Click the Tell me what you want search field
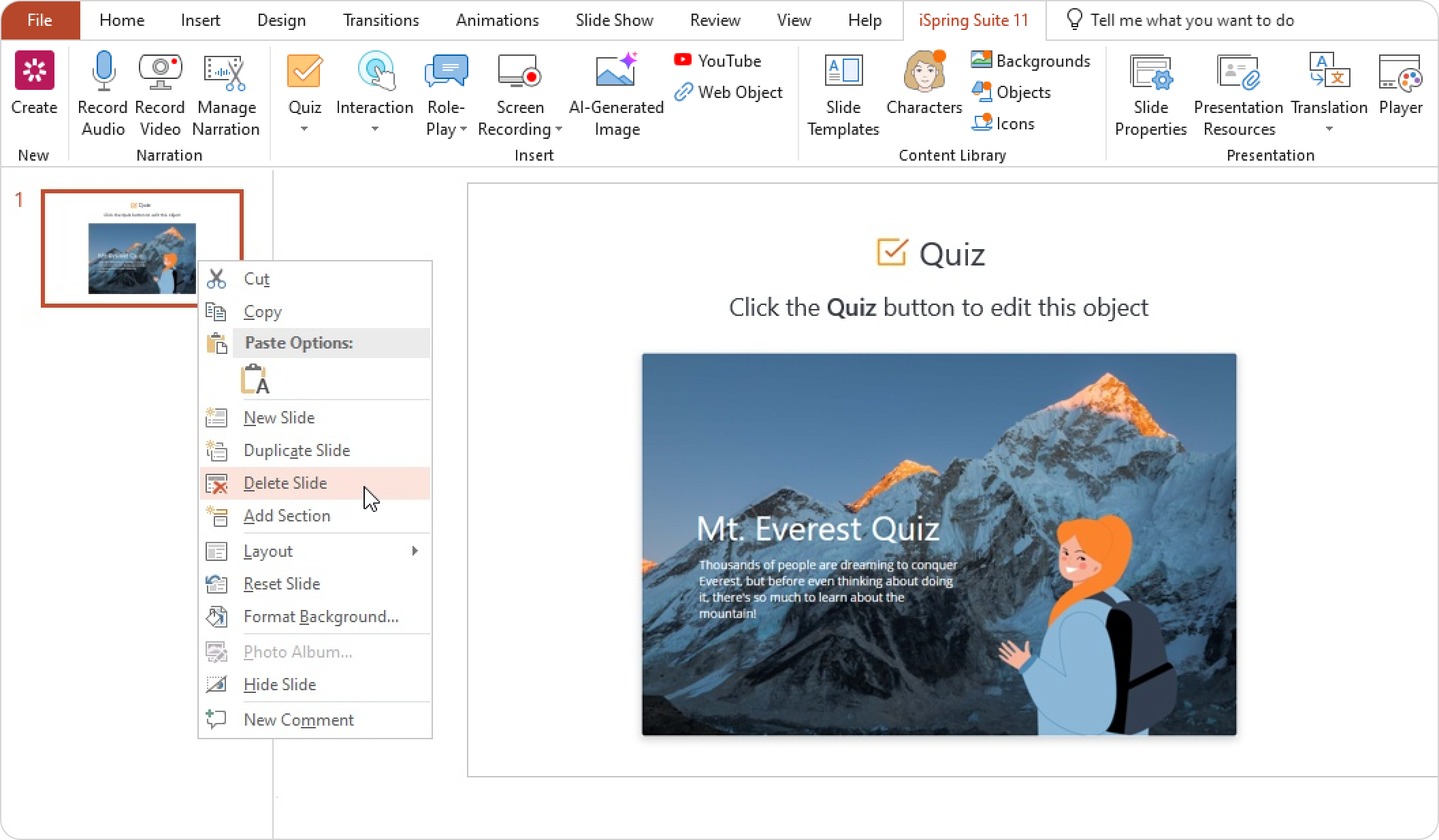The image size is (1439, 840). pos(1191,20)
